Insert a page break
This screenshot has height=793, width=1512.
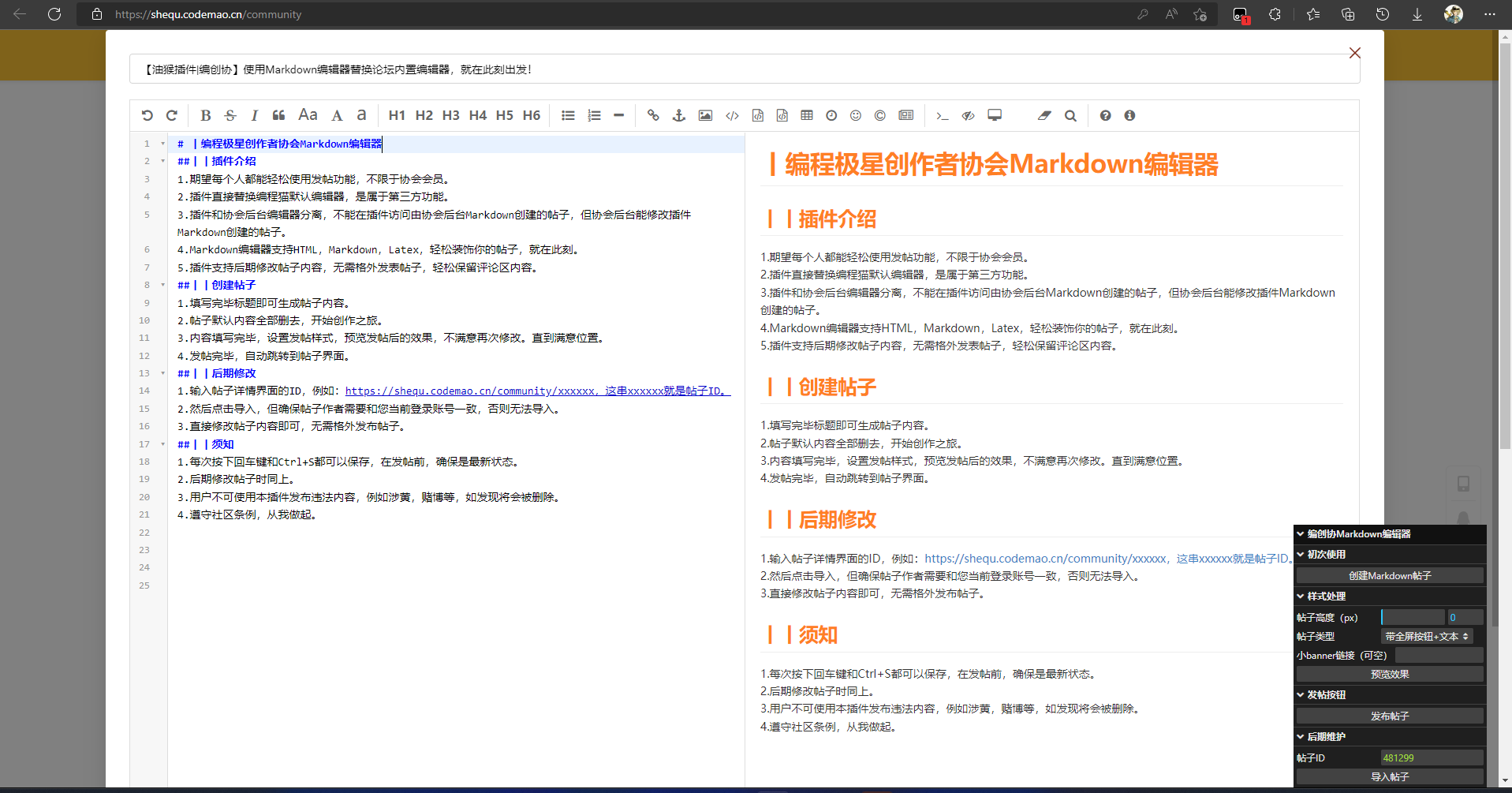coord(906,115)
